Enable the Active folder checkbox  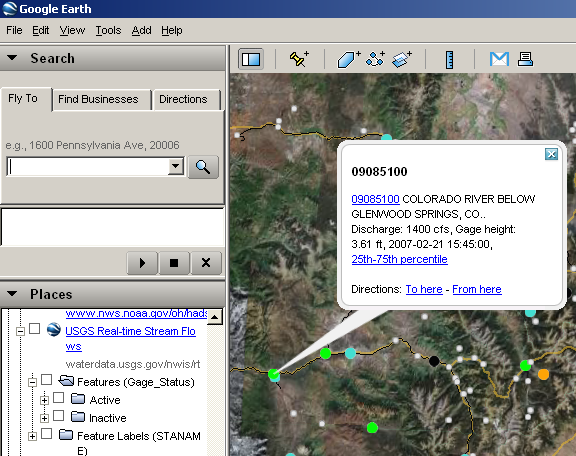(58, 398)
